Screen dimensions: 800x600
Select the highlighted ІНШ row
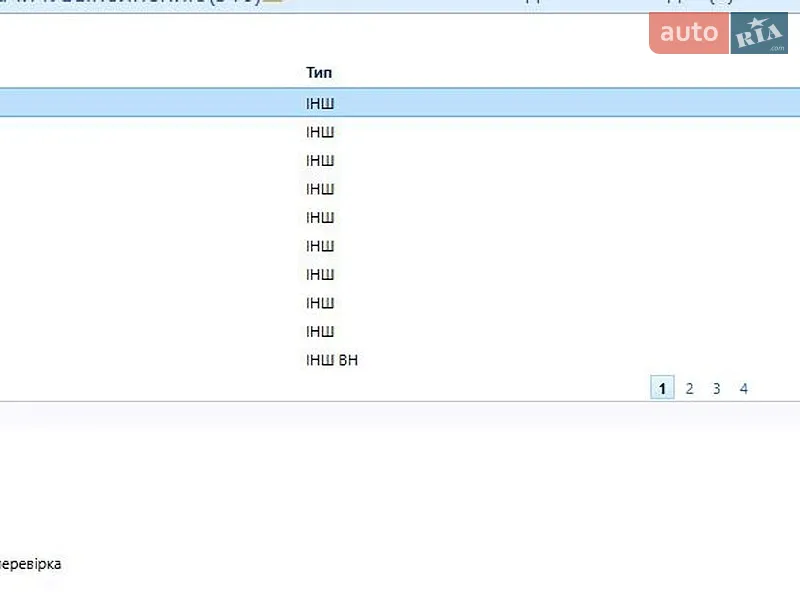pyautogui.click(x=400, y=103)
